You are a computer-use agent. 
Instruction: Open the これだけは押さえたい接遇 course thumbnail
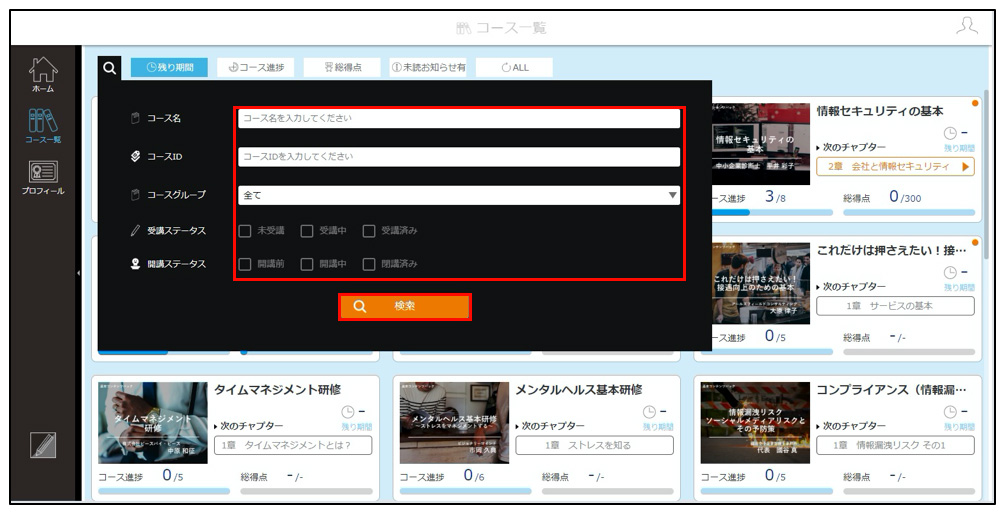point(761,283)
